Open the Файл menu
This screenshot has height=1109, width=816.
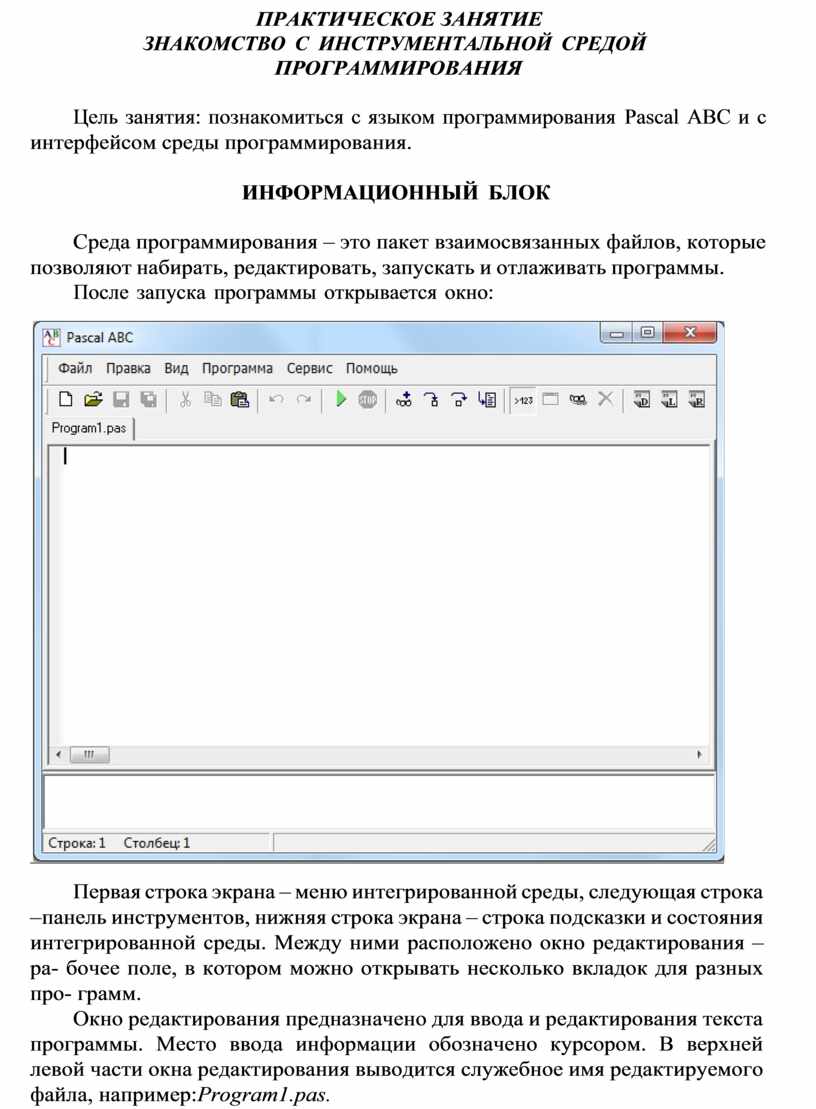pos(75,368)
